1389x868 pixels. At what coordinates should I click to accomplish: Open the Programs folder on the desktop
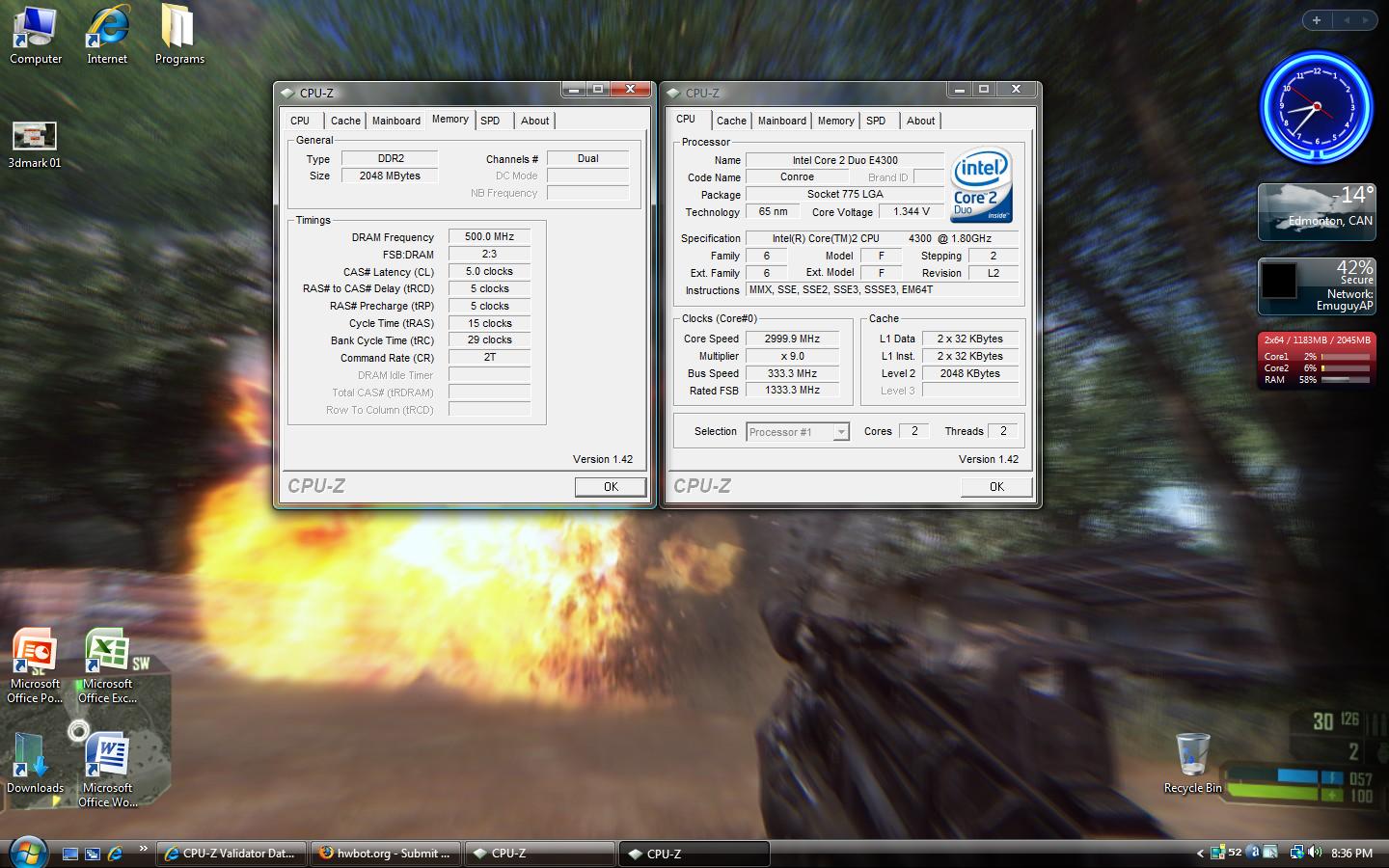[x=179, y=35]
